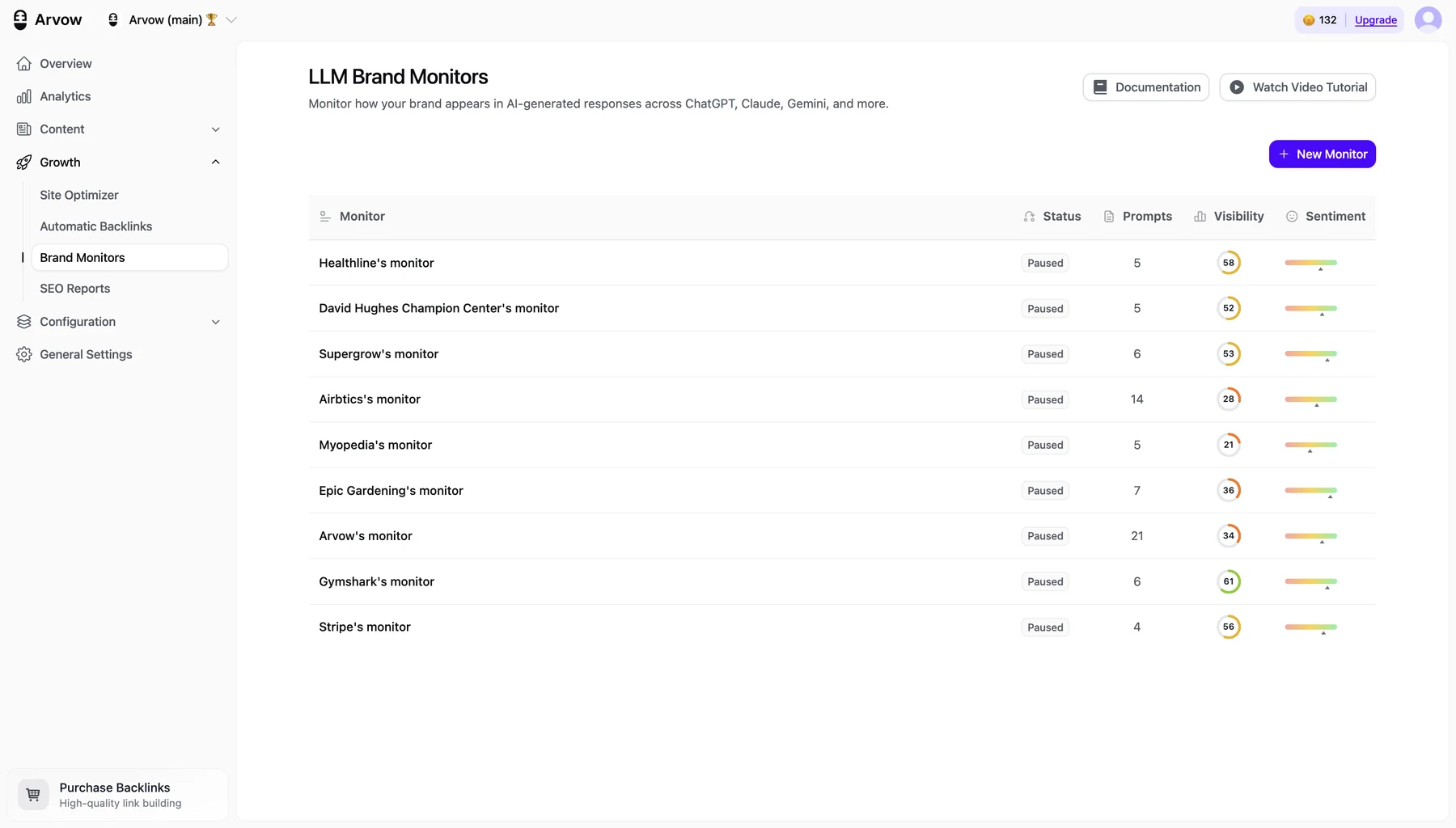Open Analytics via its bar chart icon
The image size is (1456, 828).
tap(24, 96)
